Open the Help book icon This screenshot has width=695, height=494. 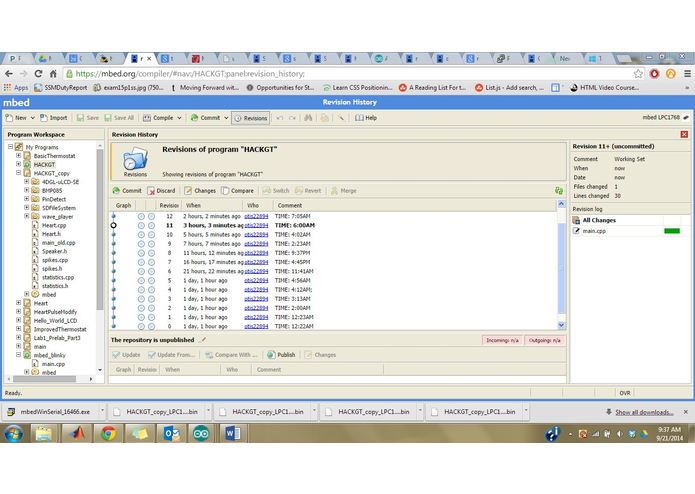point(359,118)
